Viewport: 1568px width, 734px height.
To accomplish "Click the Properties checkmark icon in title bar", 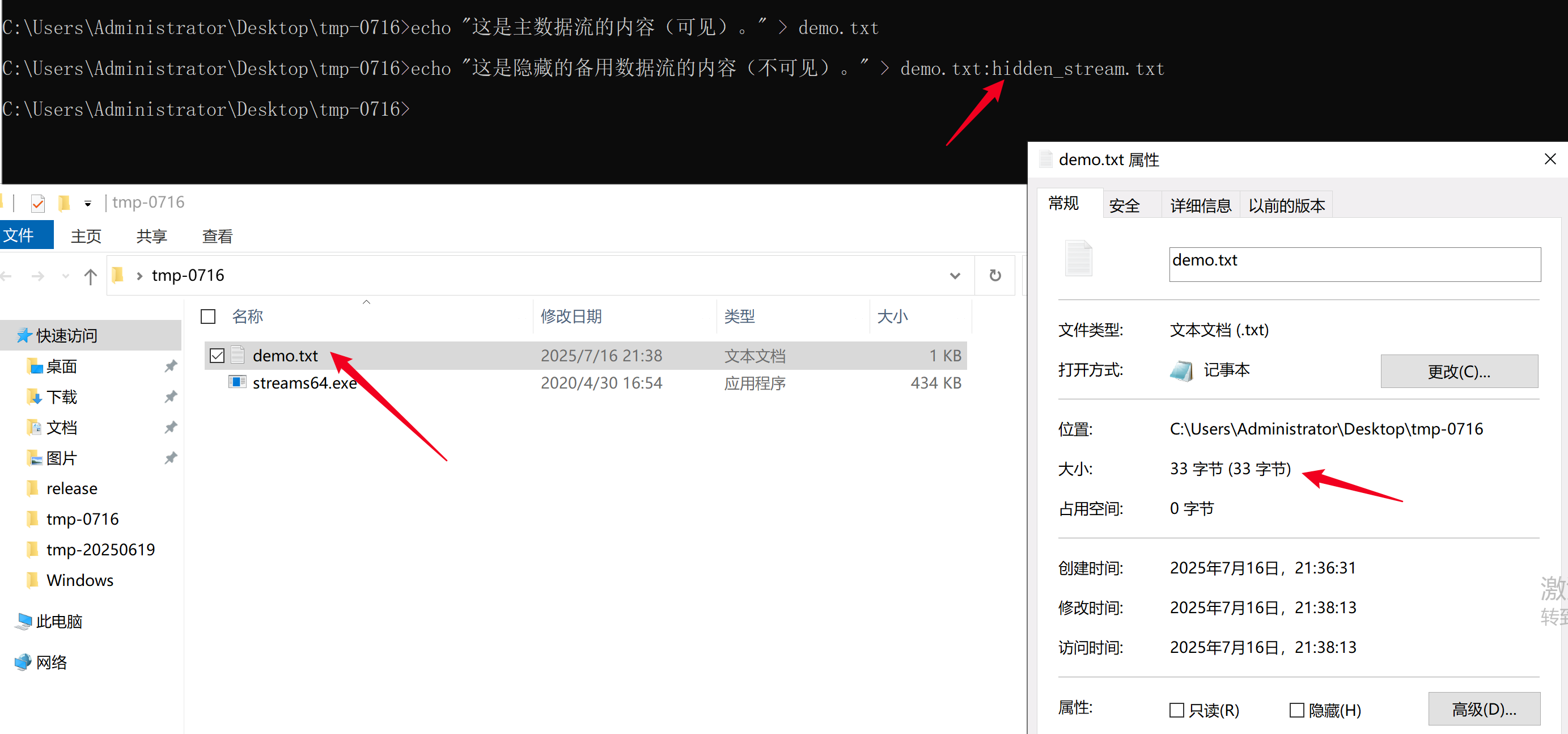I will pos(38,203).
